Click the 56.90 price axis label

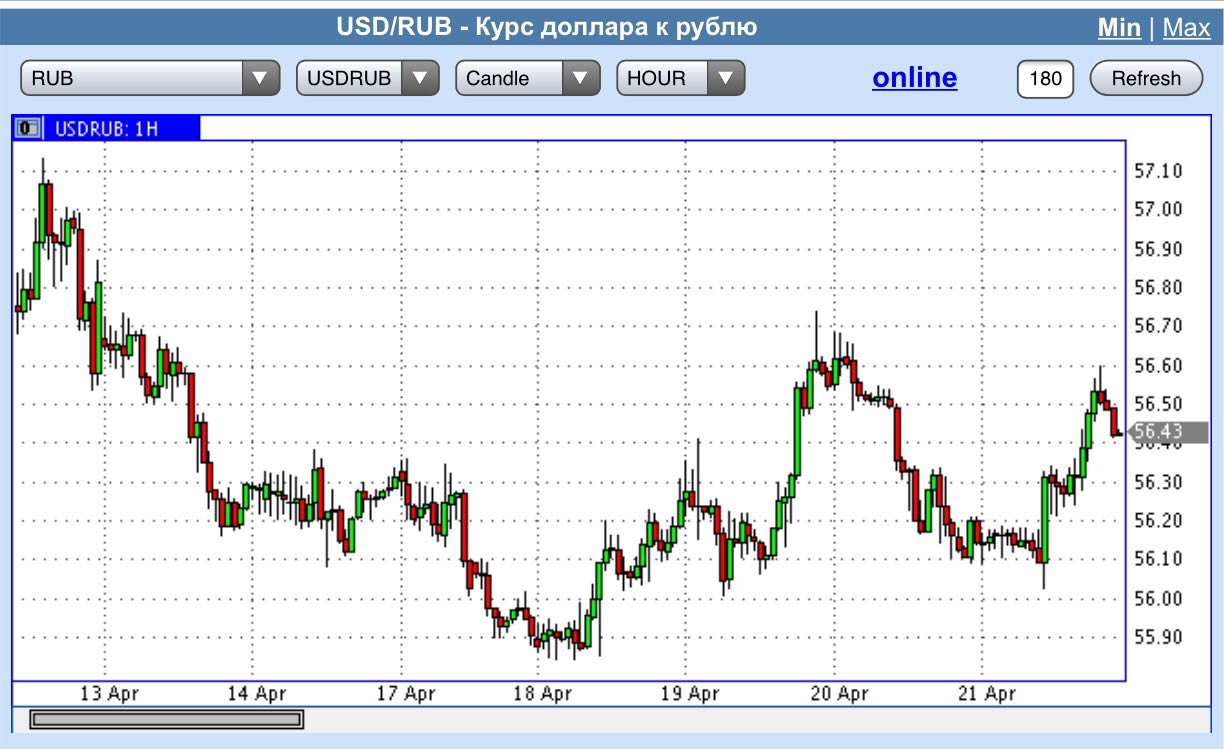1158,249
